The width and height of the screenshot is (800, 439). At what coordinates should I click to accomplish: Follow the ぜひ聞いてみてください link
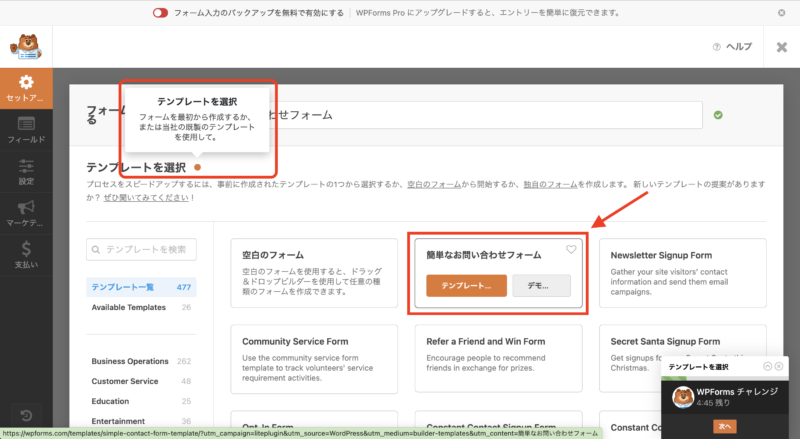coord(146,198)
